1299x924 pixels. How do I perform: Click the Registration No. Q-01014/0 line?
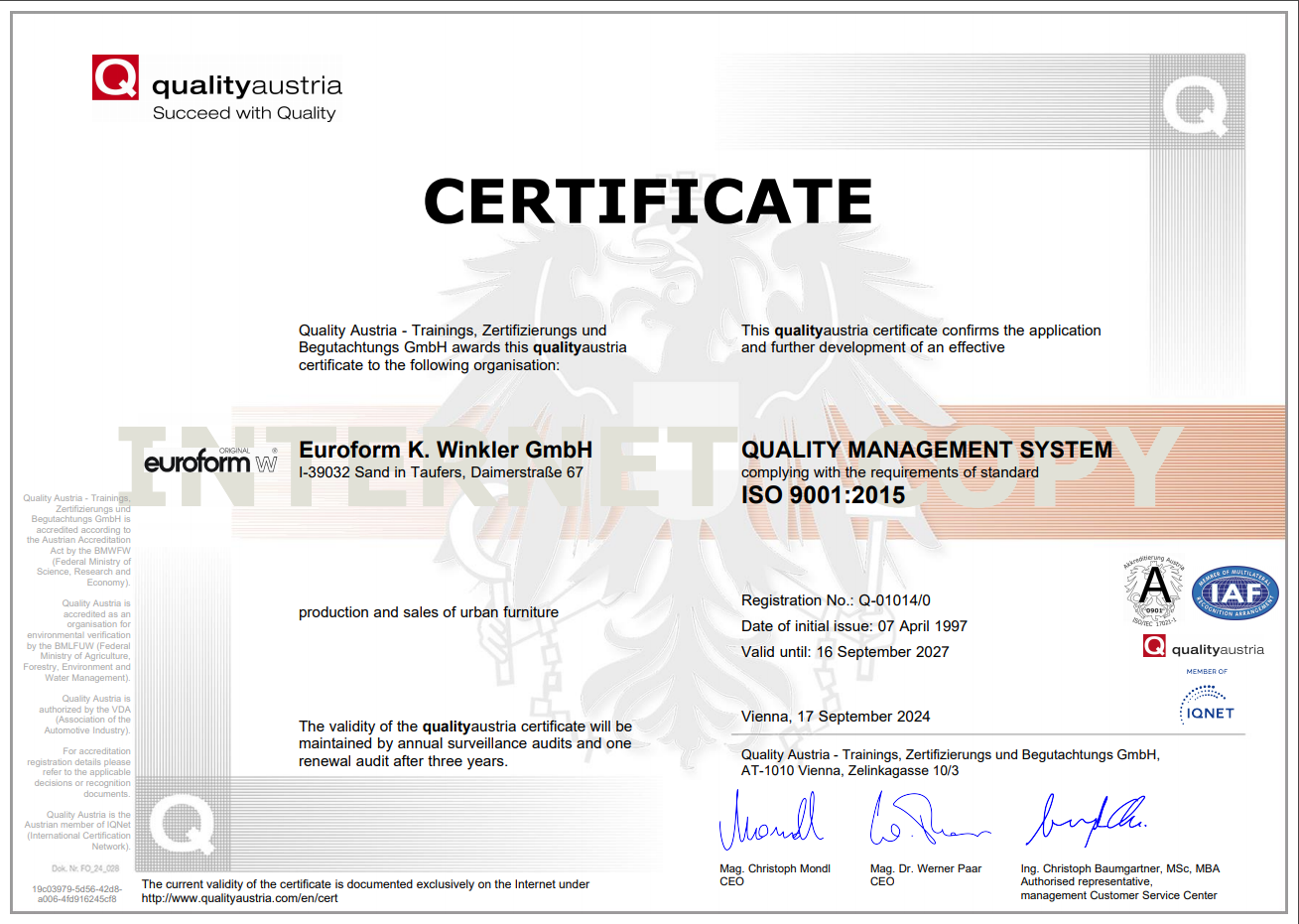836,600
